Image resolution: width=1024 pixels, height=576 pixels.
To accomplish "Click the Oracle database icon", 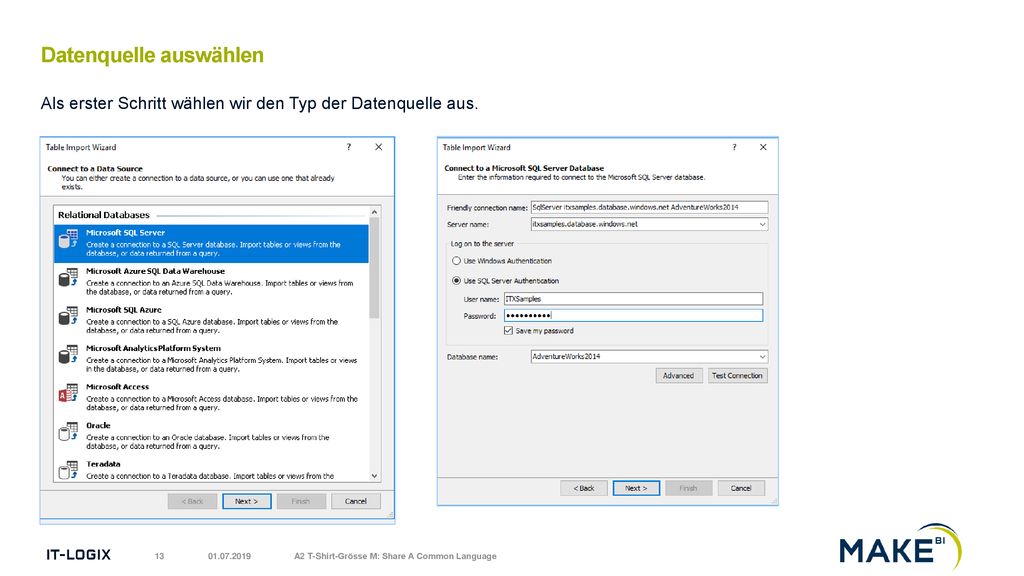I will pyautogui.click(x=68, y=432).
